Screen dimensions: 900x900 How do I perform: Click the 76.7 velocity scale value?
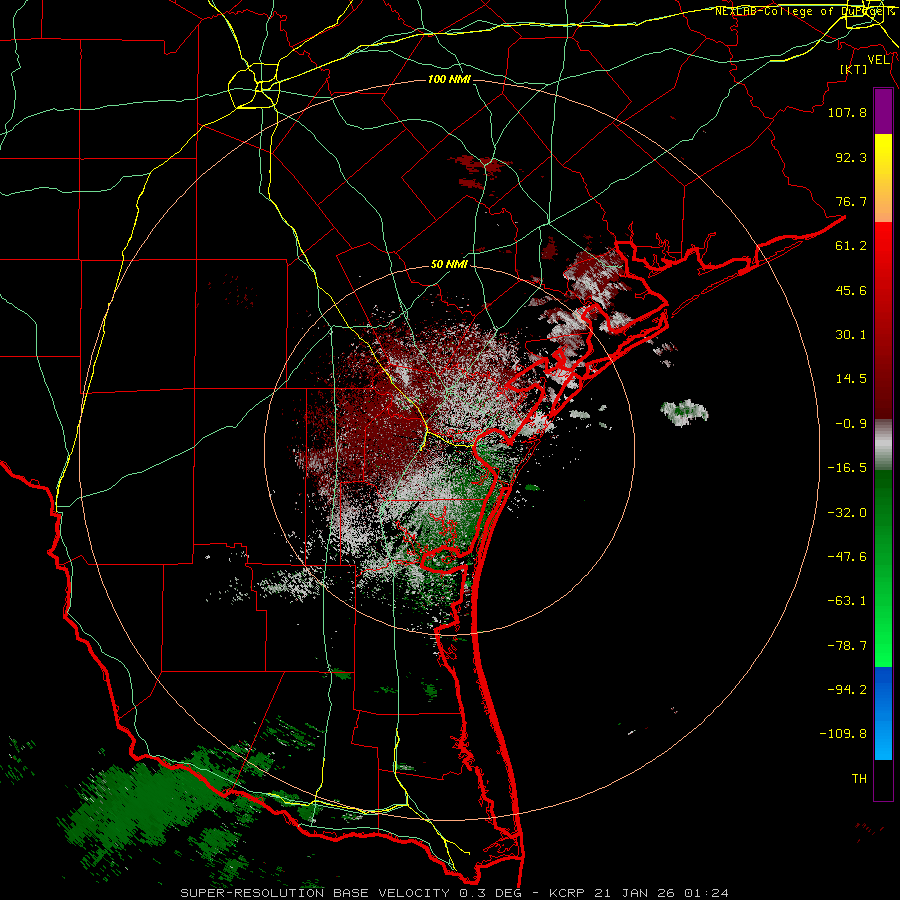pos(851,201)
